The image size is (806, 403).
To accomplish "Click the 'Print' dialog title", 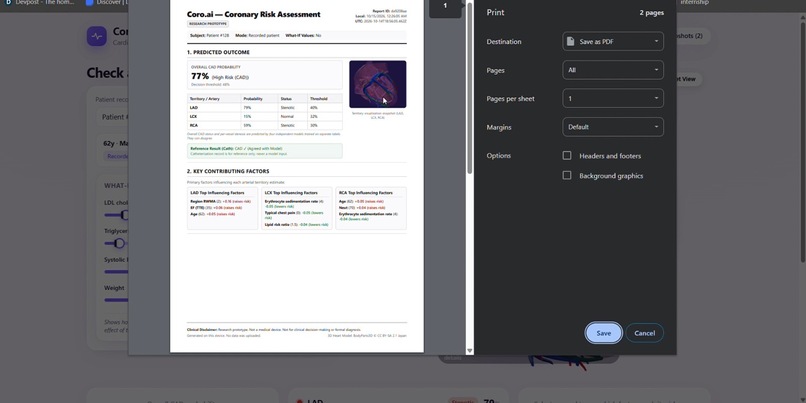I will coord(496,12).
